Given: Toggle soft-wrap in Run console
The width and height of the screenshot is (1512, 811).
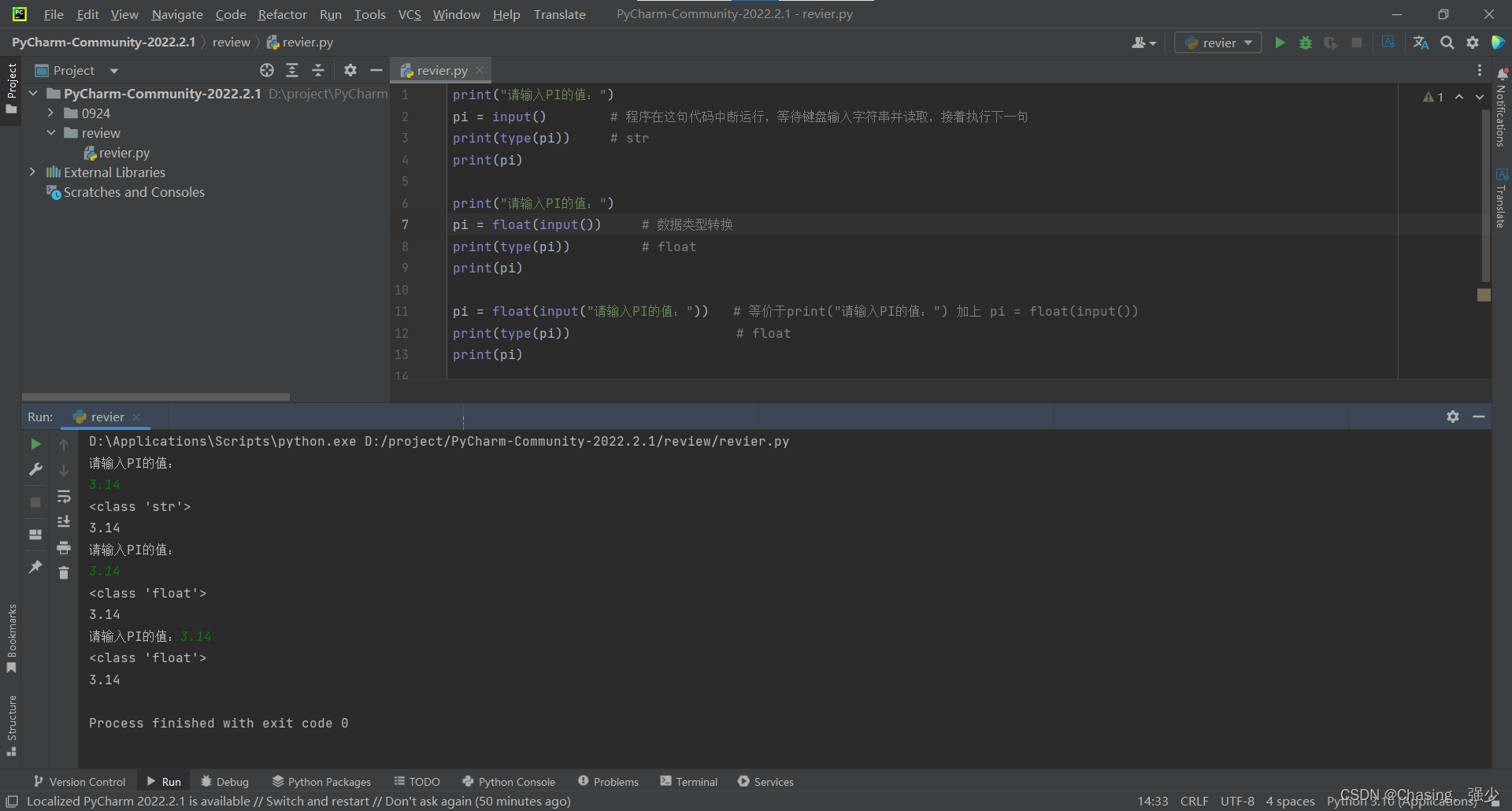Looking at the screenshot, I should (x=64, y=496).
